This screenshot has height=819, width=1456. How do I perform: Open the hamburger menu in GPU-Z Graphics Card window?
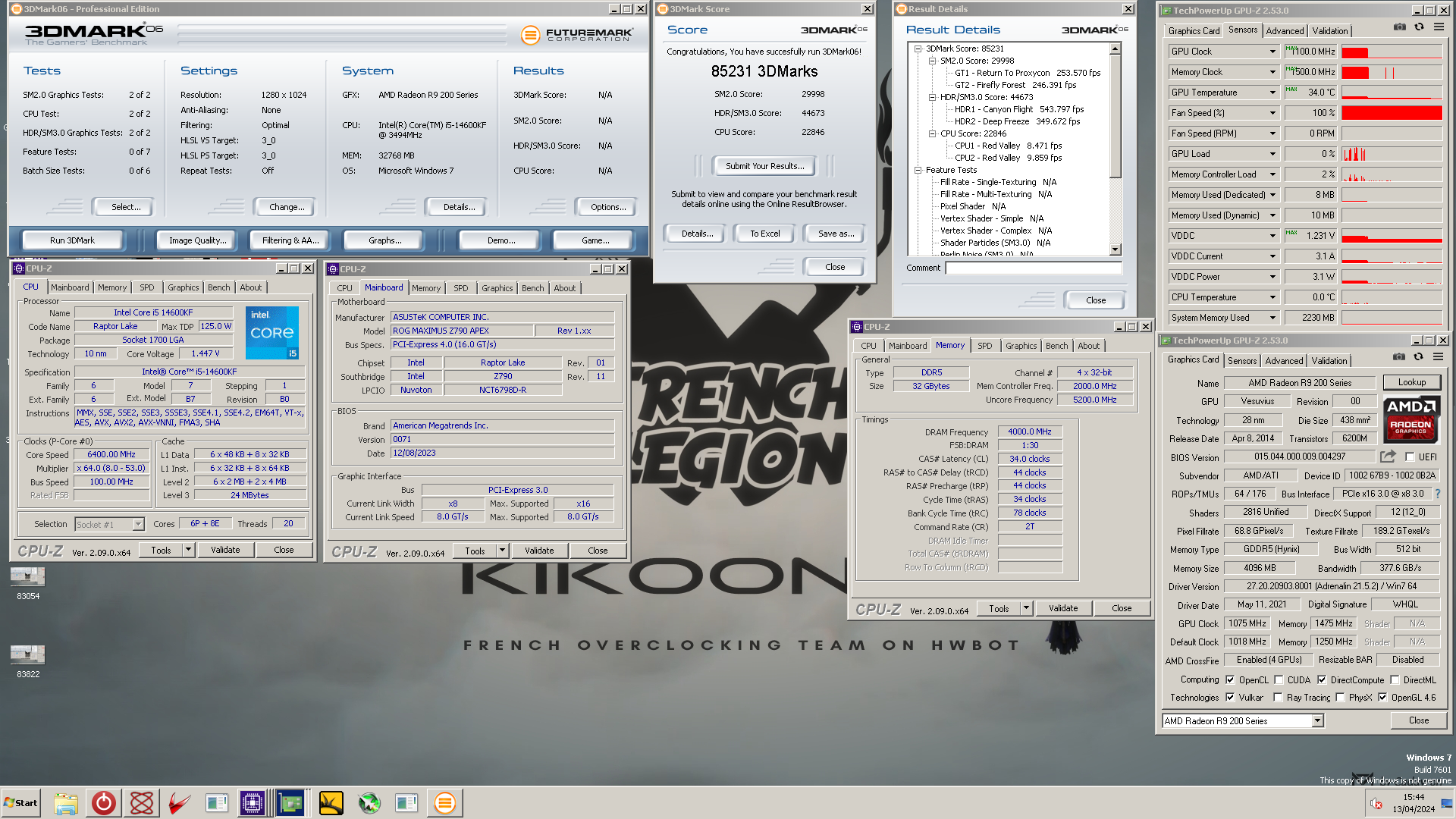(x=1438, y=357)
